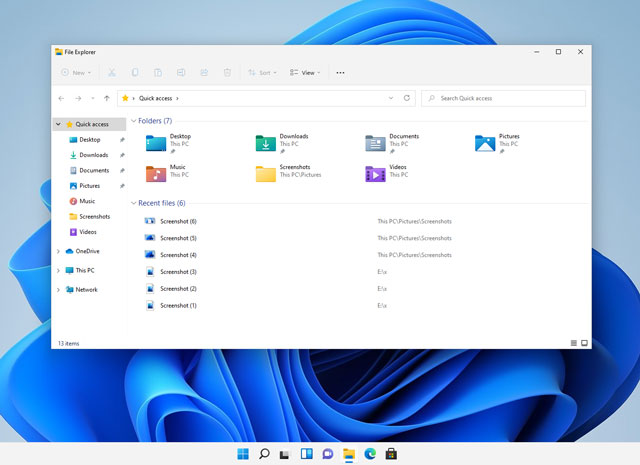Image resolution: width=640 pixels, height=465 pixels.
Task: Open Microsoft Store from the taskbar
Action: click(391, 454)
